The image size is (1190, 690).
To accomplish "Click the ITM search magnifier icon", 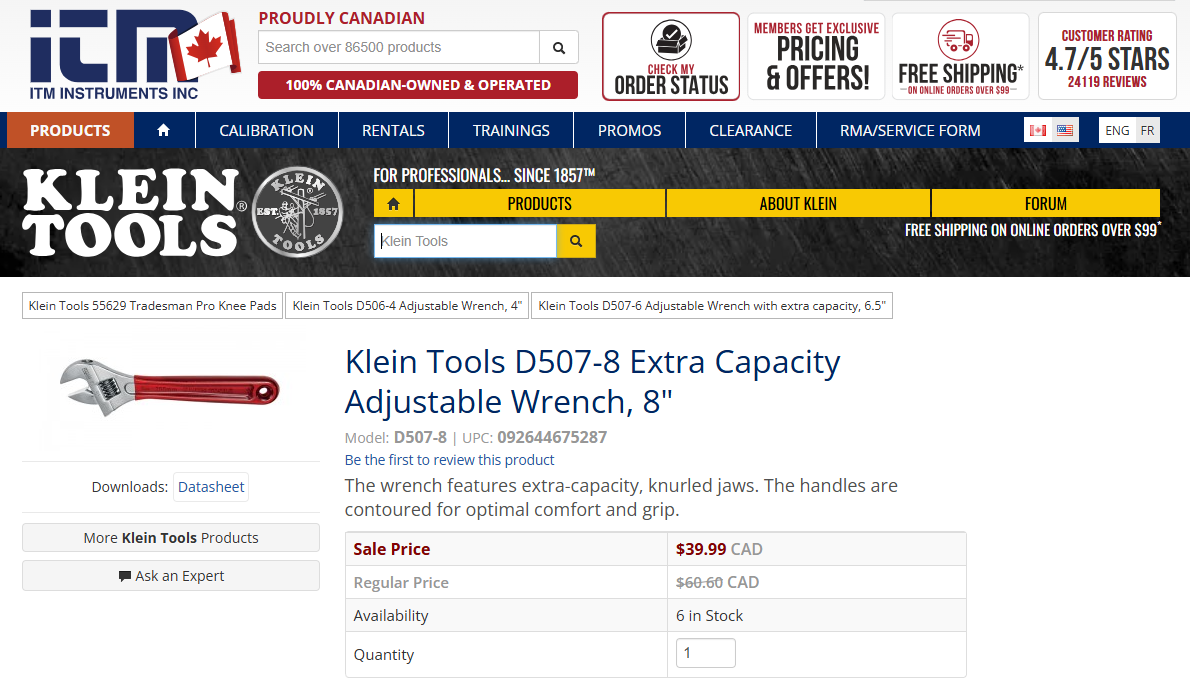I will pyautogui.click(x=558, y=46).
